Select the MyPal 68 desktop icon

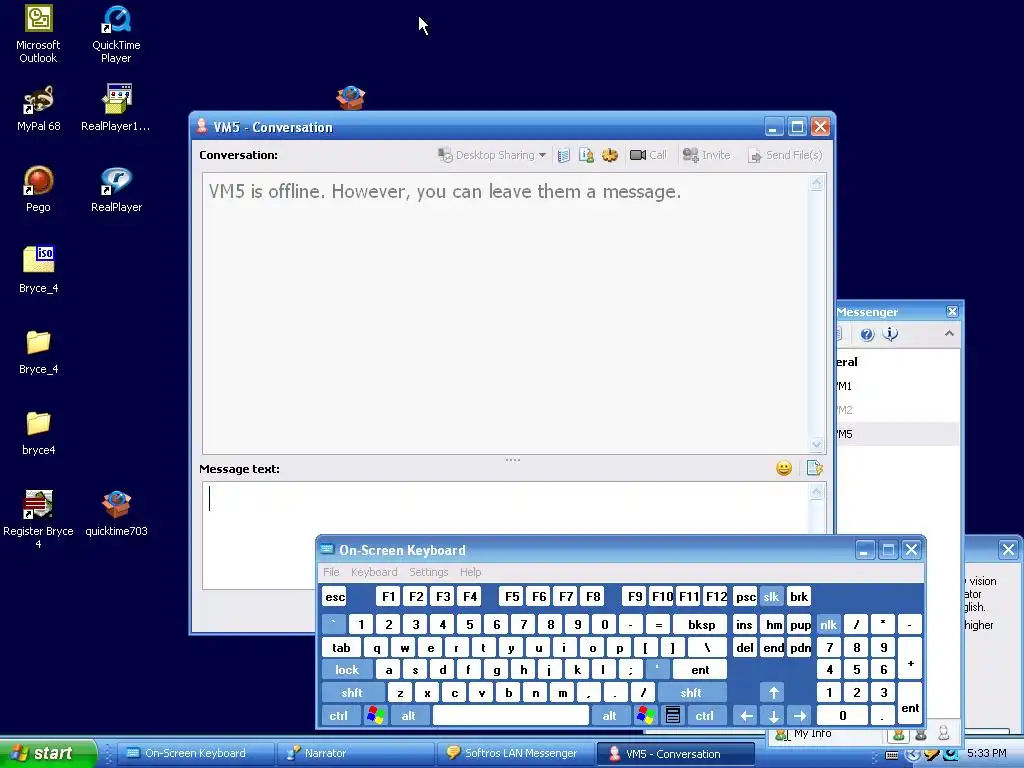(x=38, y=108)
